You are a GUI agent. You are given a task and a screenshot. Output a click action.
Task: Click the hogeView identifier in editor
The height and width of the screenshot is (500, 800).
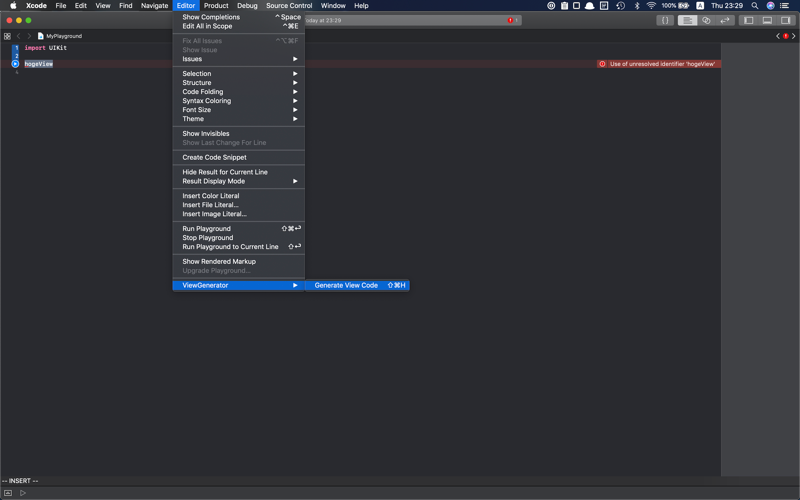39,64
